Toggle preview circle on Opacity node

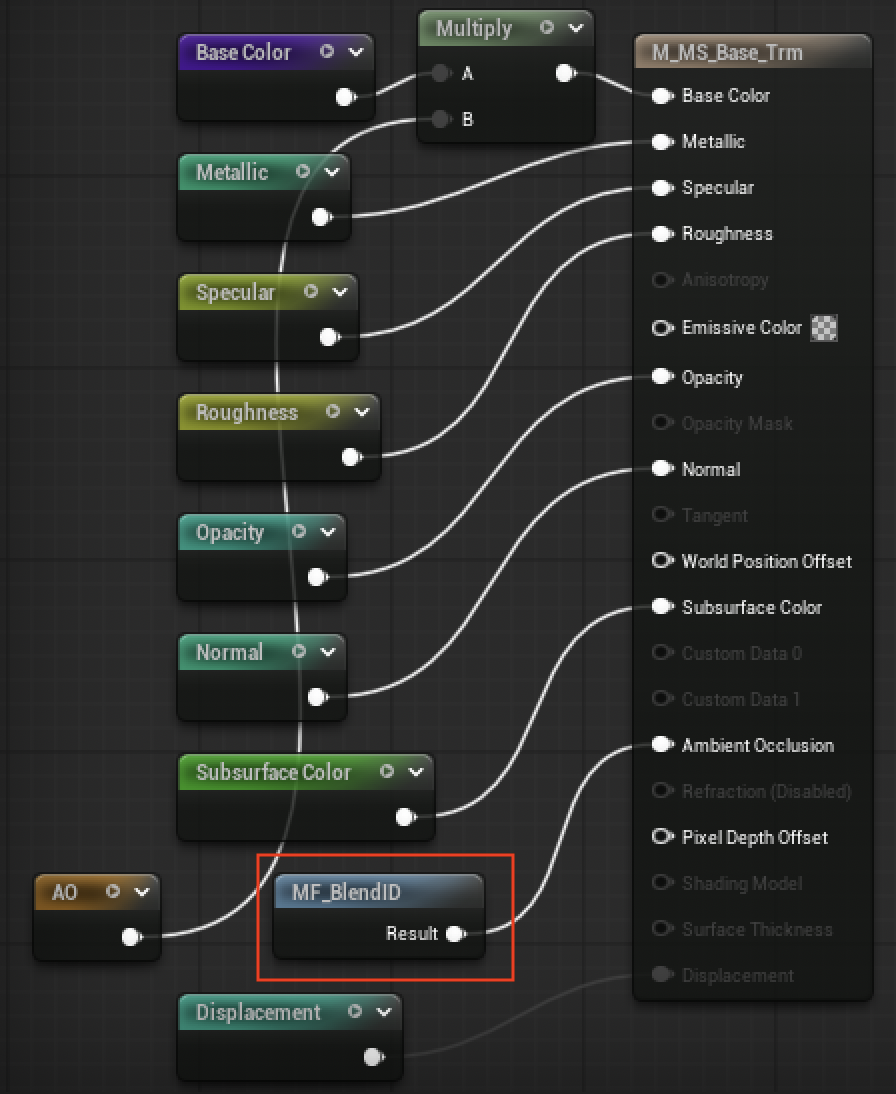coord(299,531)
